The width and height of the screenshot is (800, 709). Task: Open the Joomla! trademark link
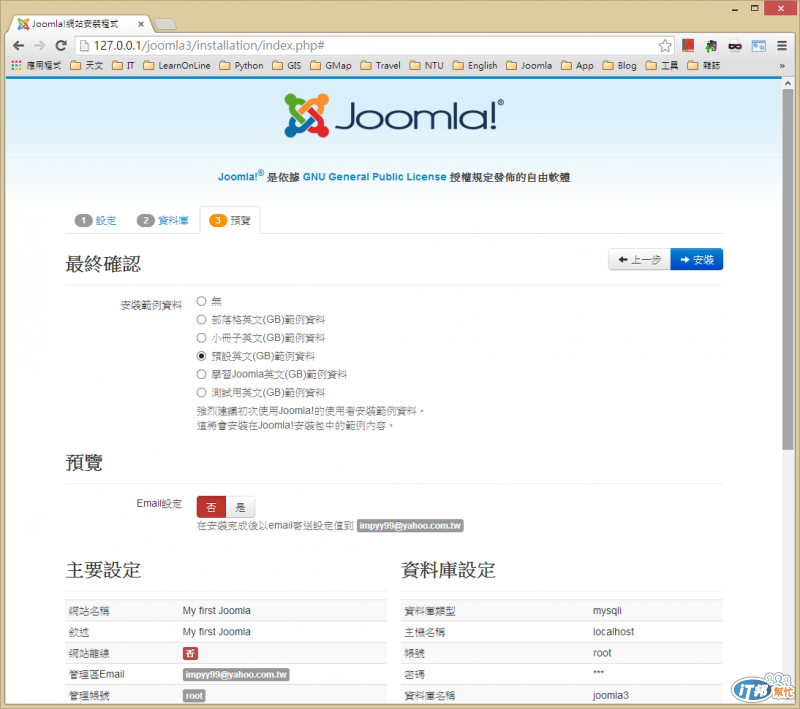[x=241, y=176]
